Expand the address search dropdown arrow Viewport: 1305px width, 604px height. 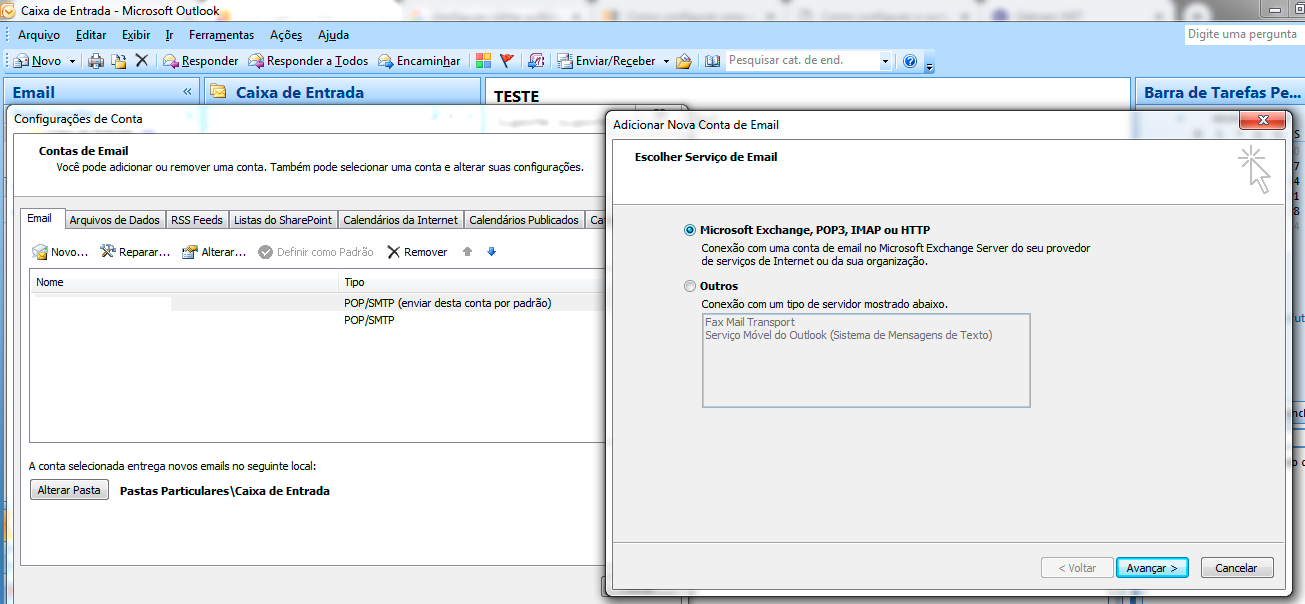[x=885, y=61]
